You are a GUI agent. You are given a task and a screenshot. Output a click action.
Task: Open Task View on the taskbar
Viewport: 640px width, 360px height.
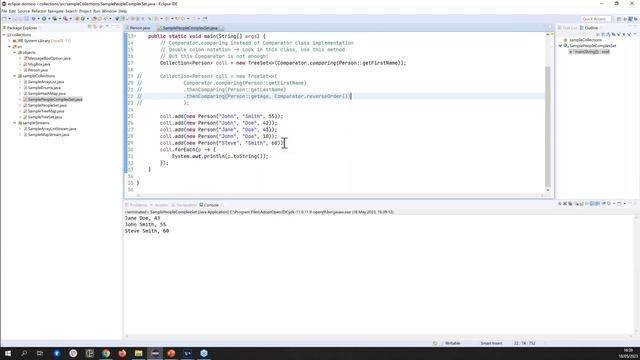(x=40, y=353)
